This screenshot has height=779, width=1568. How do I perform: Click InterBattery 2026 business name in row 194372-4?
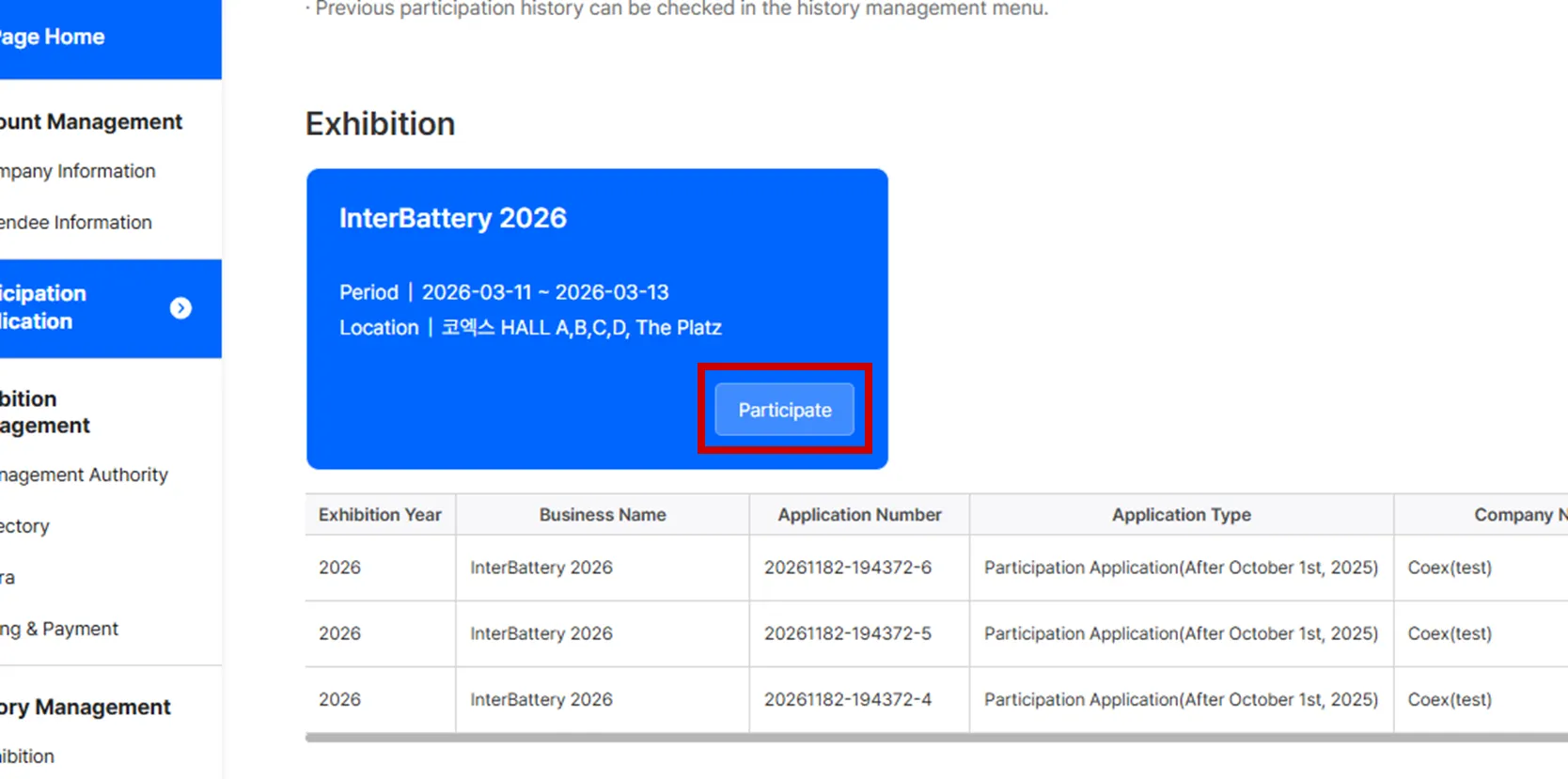541,699
